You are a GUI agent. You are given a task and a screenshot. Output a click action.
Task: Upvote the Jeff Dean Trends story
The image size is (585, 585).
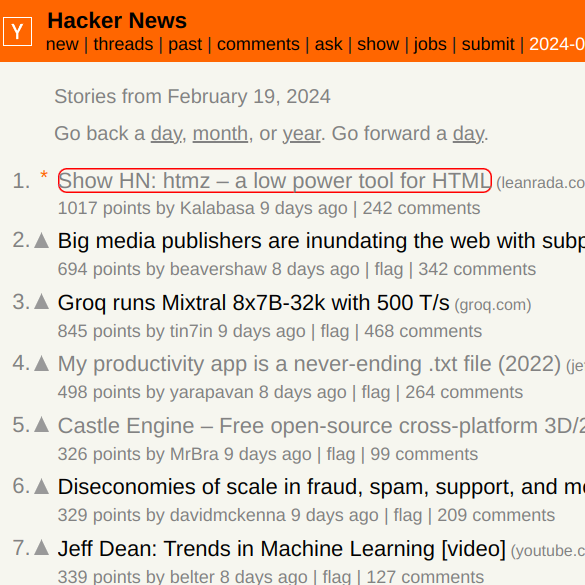tap(41, 548)
